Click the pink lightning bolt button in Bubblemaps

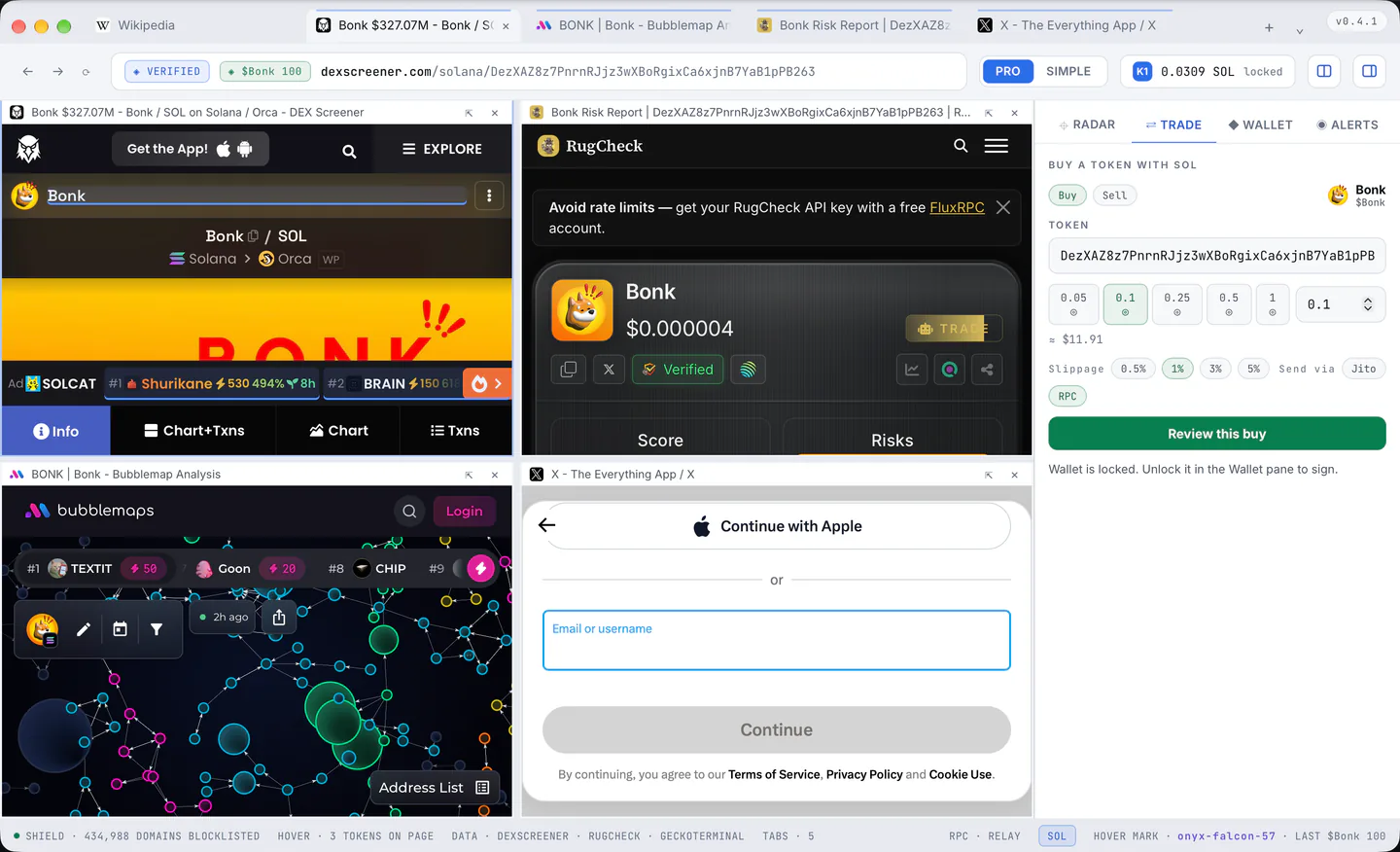click(480, 568)
